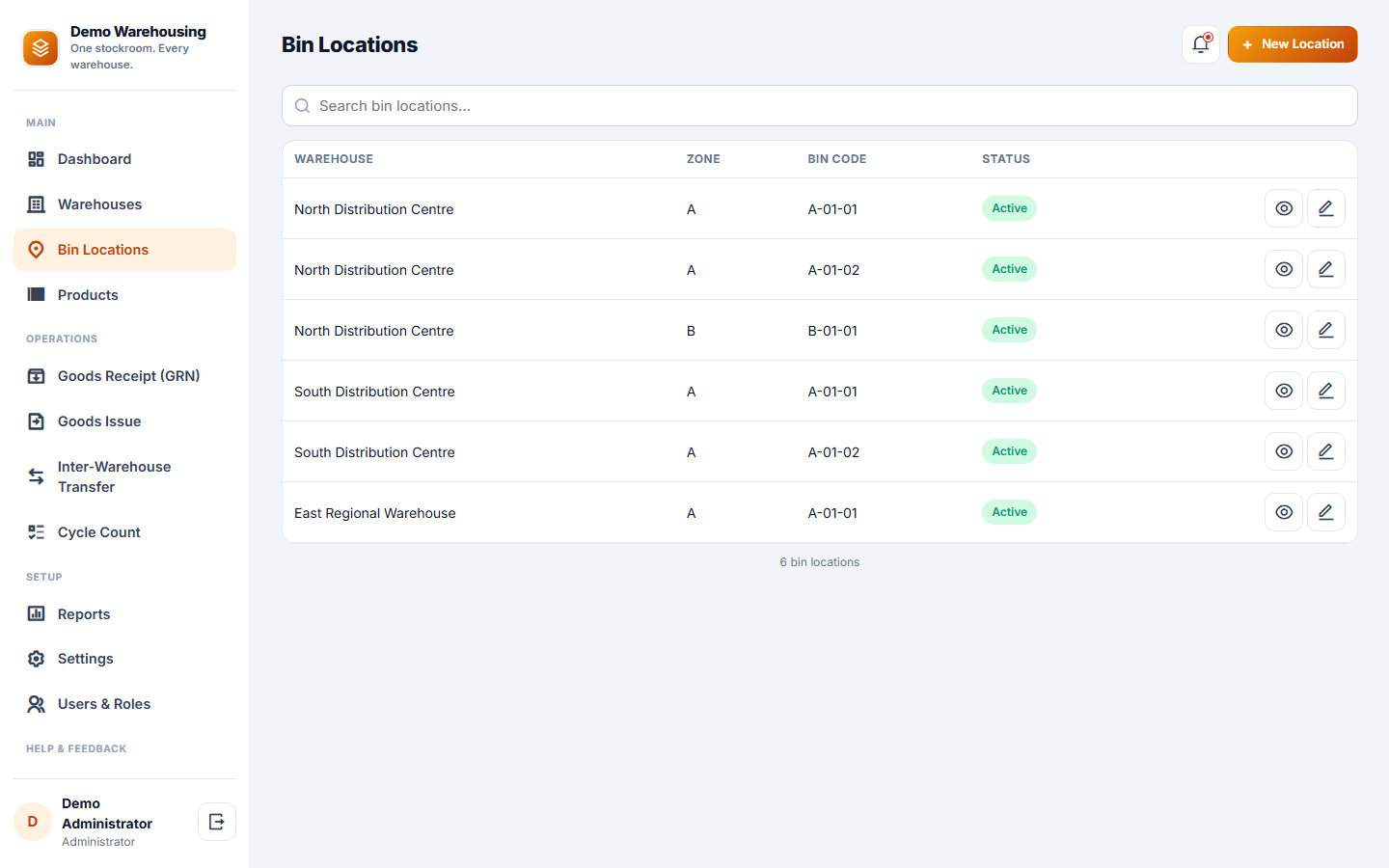Edit bin B-01-01
1389x868 pixels.
1326,330
